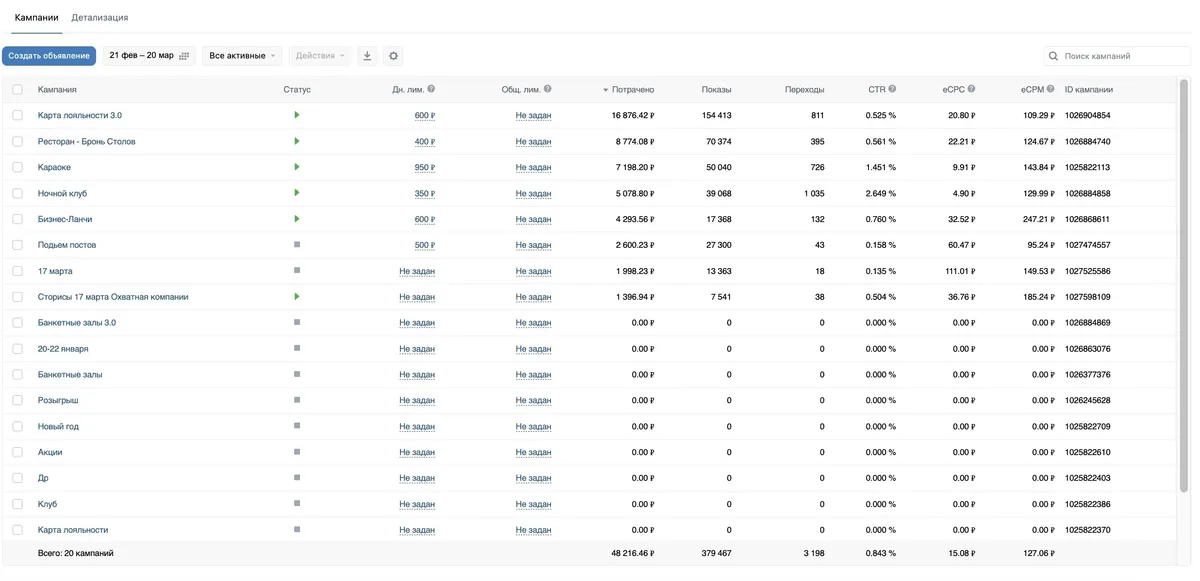Edit the 400 ₽ daily limit
Image resolution: width=1200 pixels, height=581 pixels.
point(425,142)
